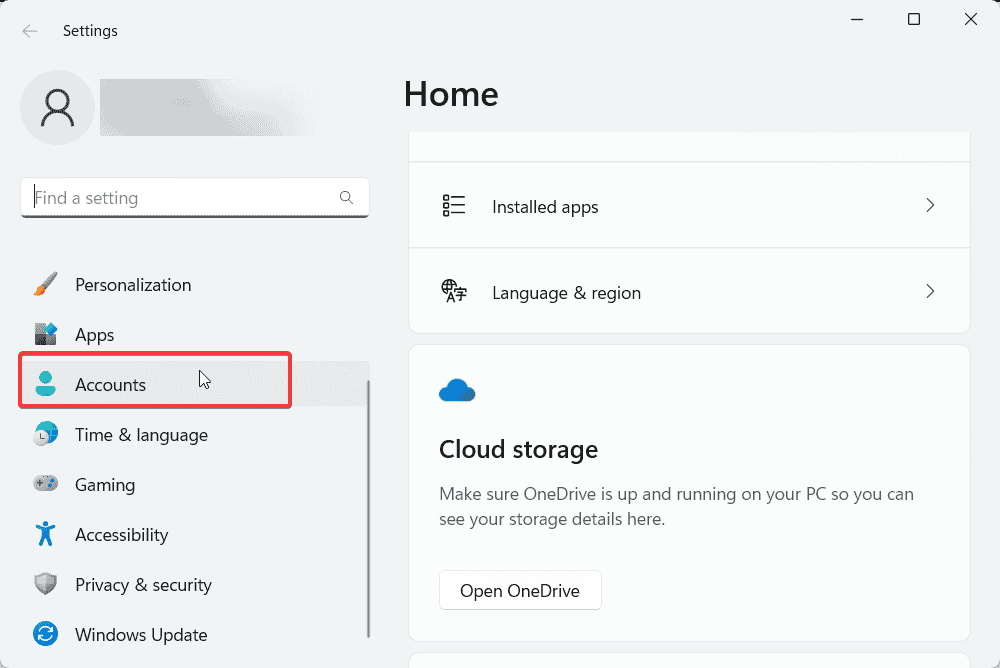Maximize the Settings window
Viewport: 1000px width, 668px height.
tap(914, 20)
